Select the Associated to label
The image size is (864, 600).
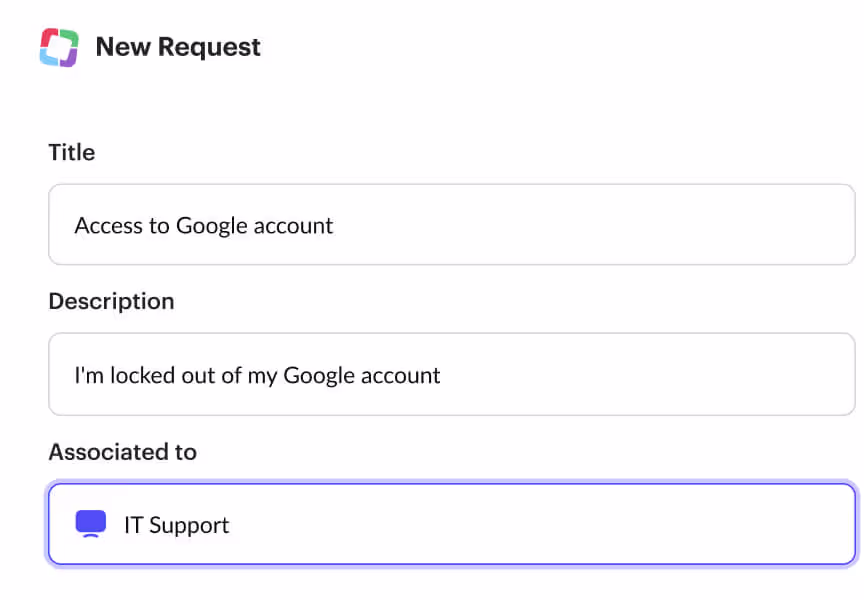tap(122, 452)
